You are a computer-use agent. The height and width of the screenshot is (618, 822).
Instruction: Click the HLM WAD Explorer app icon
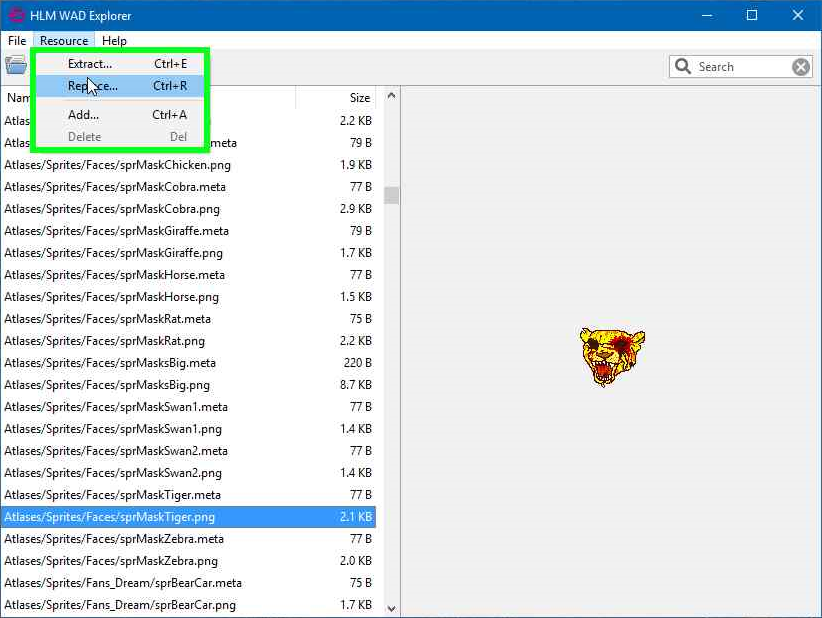pos(16,15)
